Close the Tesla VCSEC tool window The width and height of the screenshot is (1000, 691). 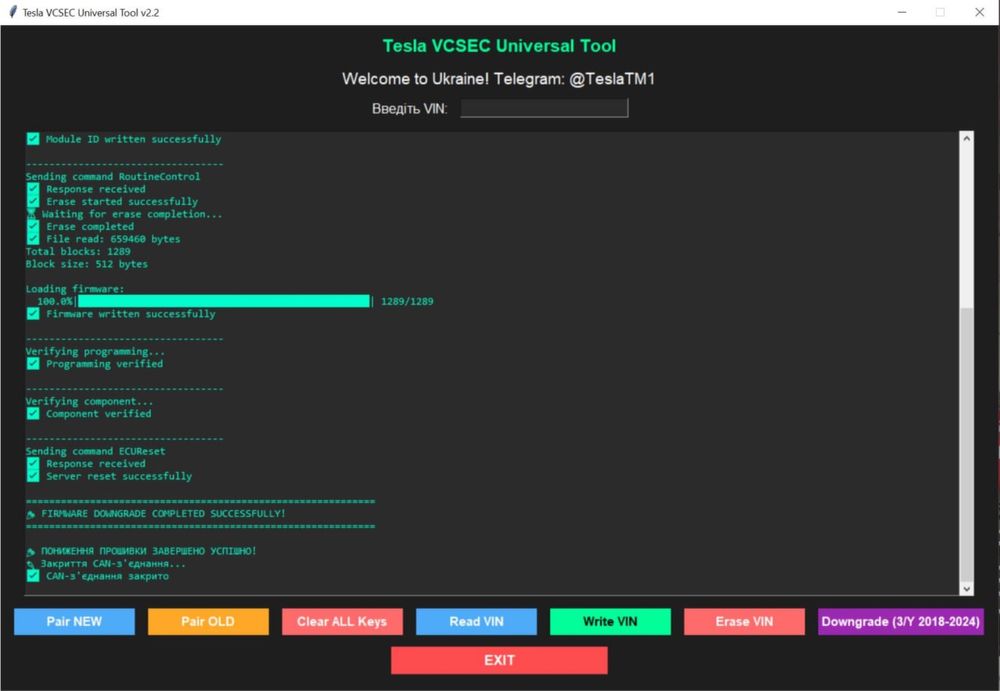pyautogui.click(x=980, y=12)
